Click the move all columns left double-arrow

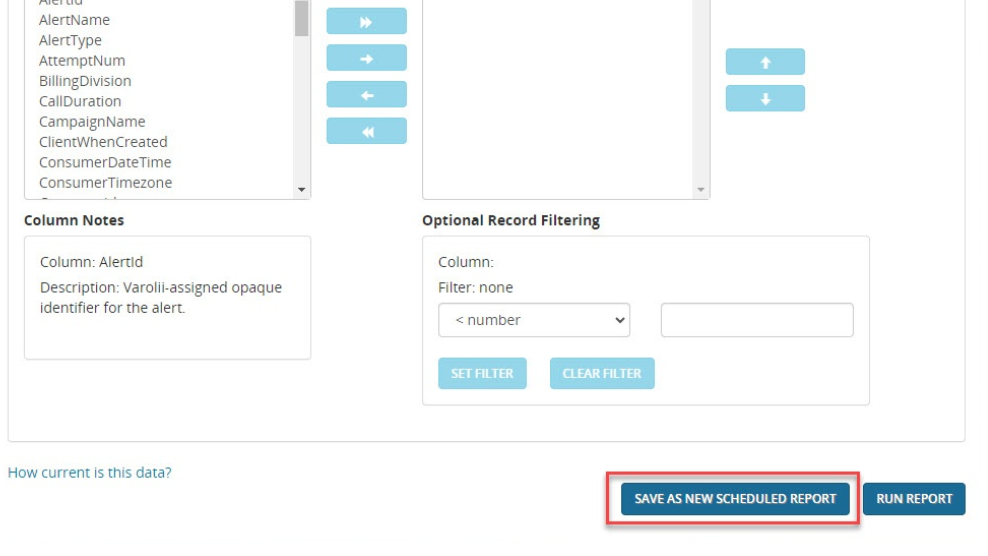point(366,131)
